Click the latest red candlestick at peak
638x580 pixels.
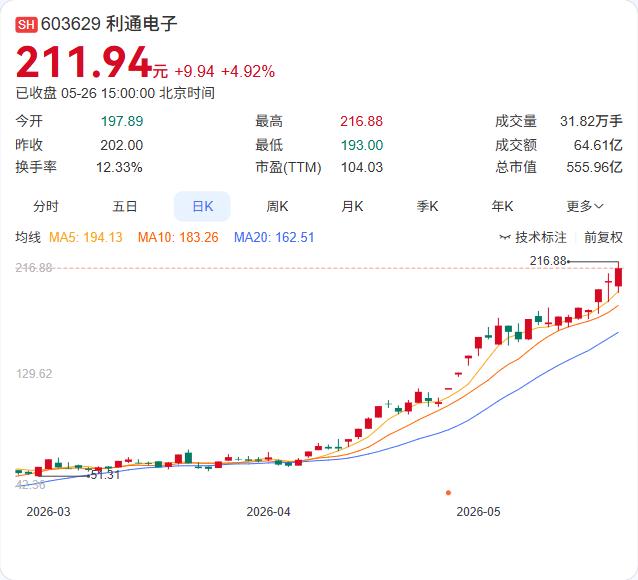(618, 277)
